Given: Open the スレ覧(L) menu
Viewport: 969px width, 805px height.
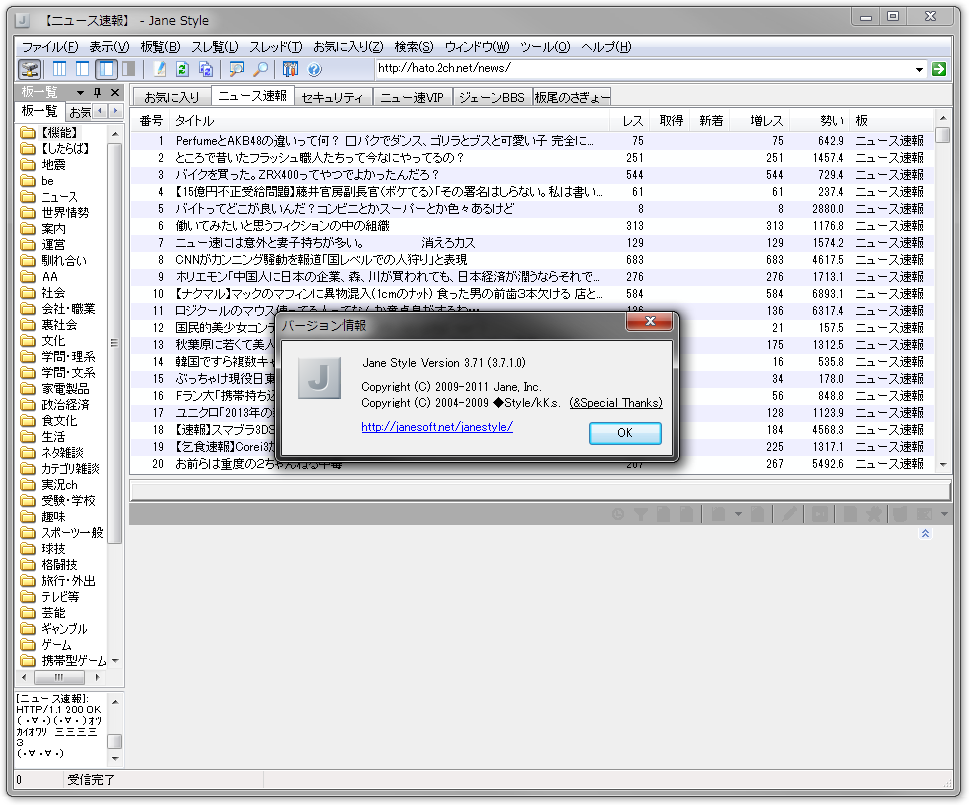Looking at the screenshot, I should point(214,47).
